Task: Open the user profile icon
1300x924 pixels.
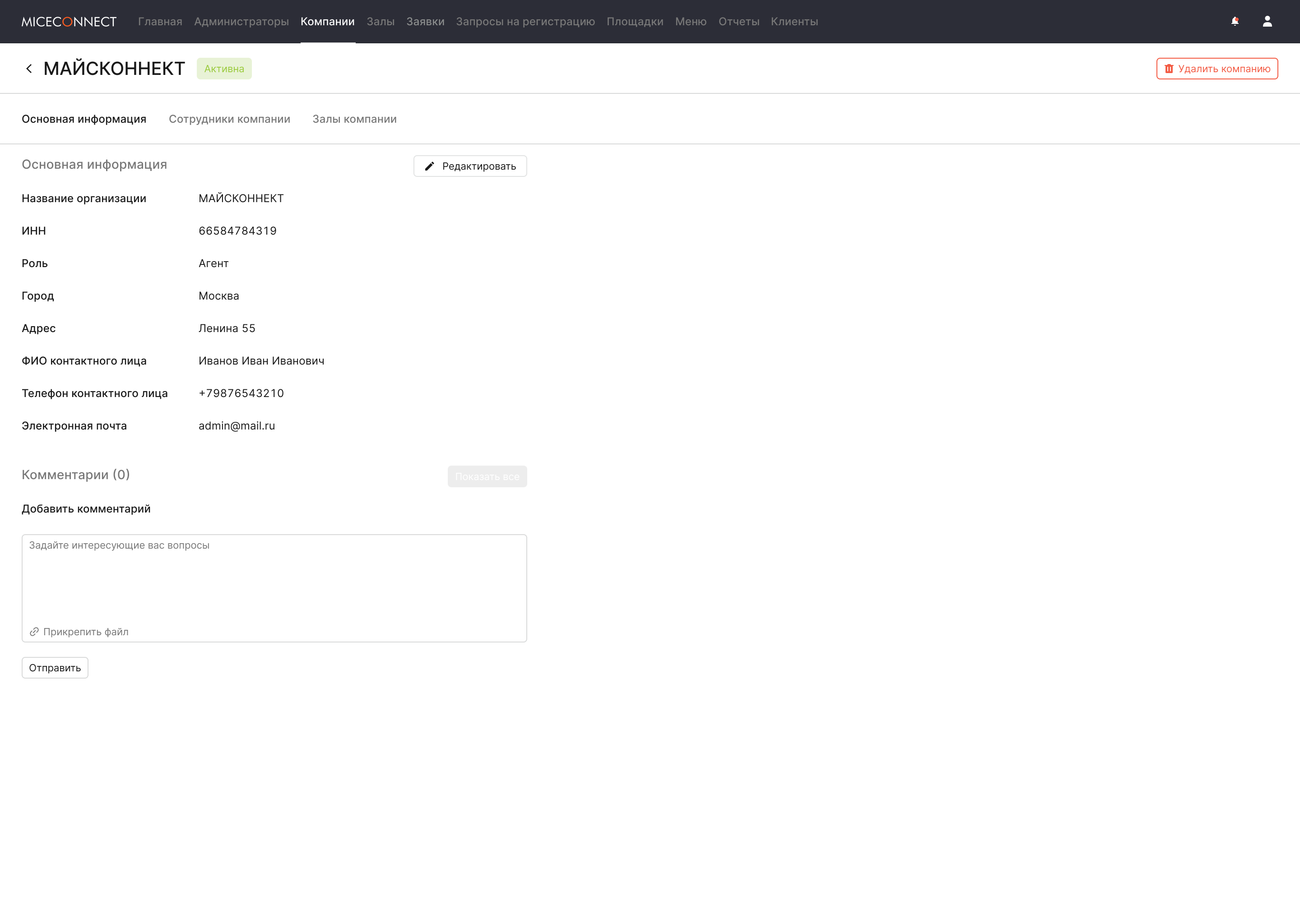Action: pos(1267,21)
